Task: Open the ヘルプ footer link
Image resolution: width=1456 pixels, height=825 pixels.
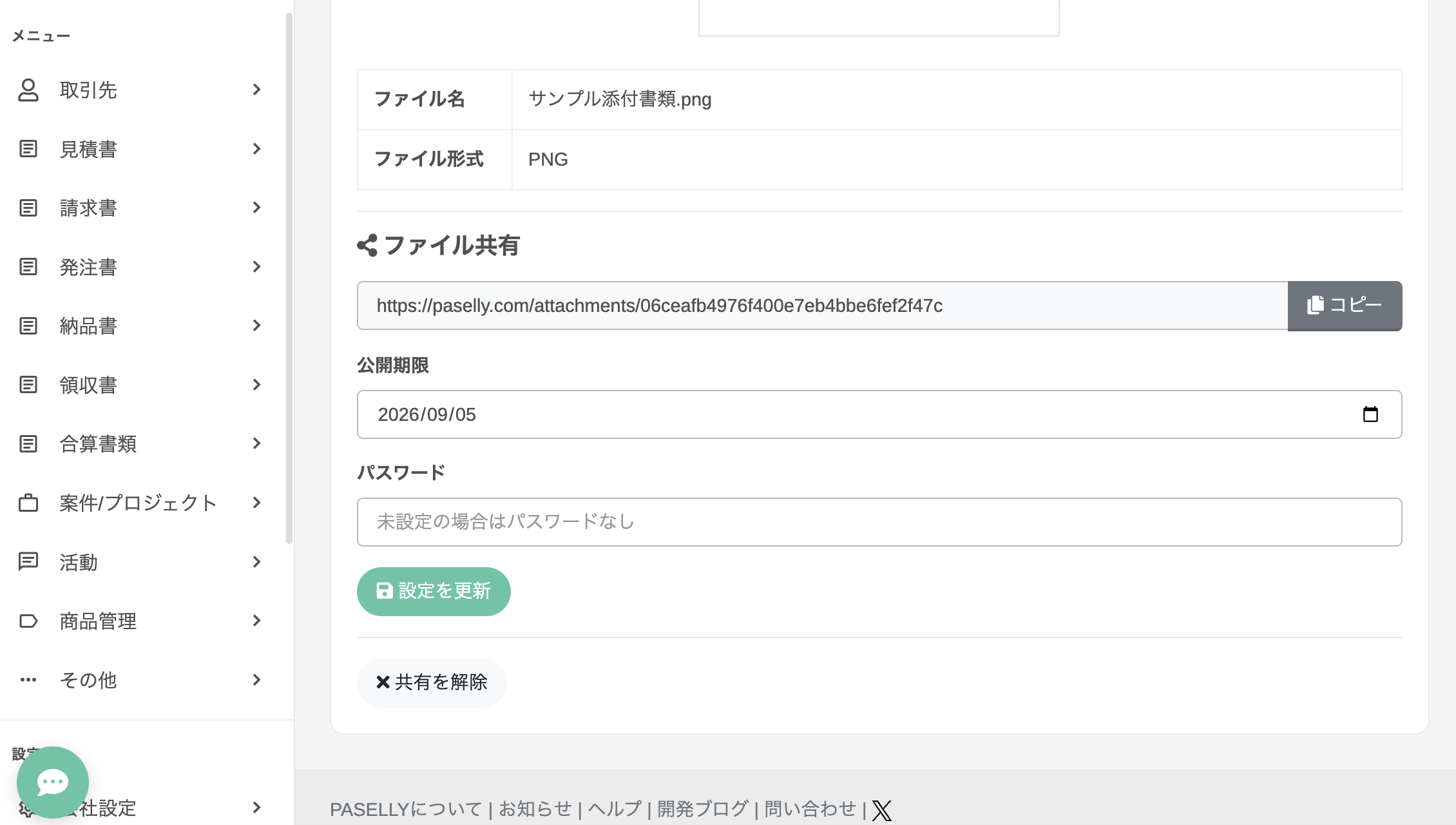Action: [x=615, y=810]
